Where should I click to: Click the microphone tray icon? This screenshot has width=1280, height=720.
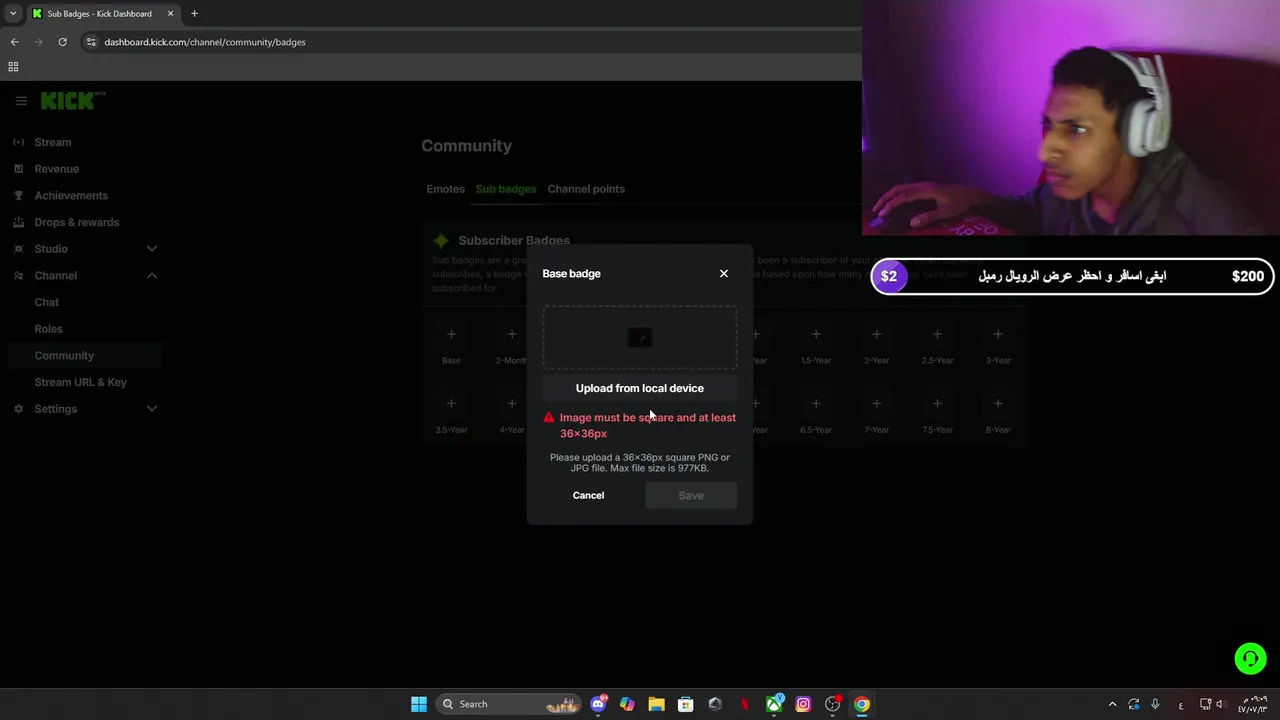pyautogui.click(x=1155, y=704)
